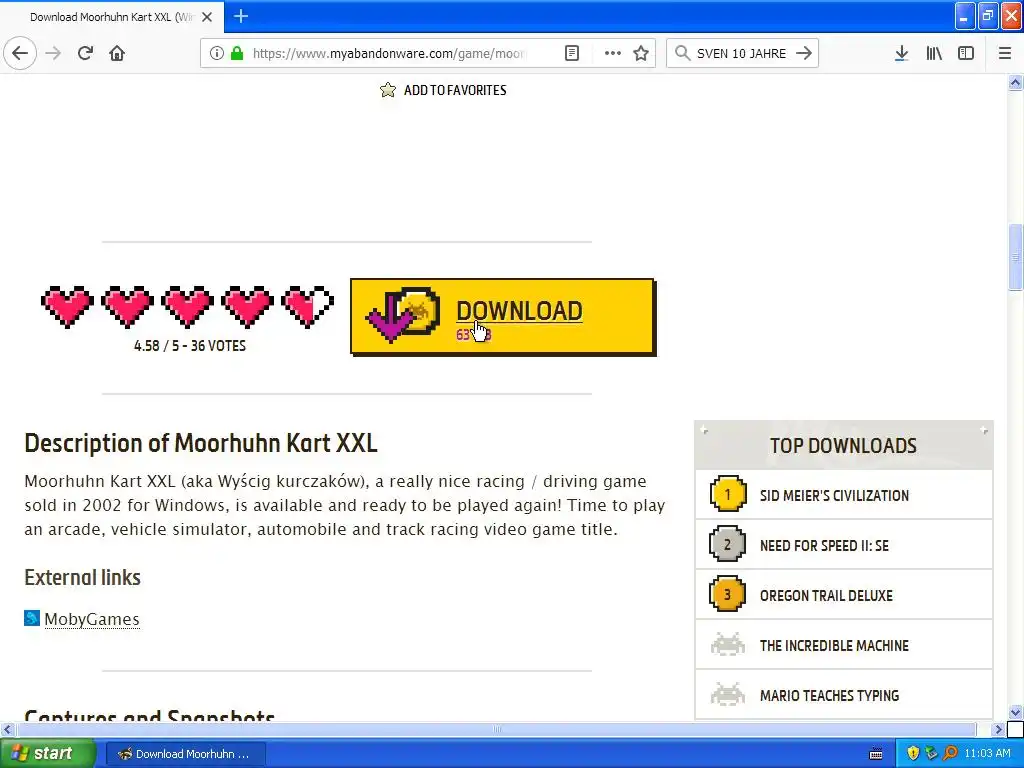The width and height of the screenshot is (1024, 768).
Task: Open the downloads panel arrow icon
Action: 901,53
